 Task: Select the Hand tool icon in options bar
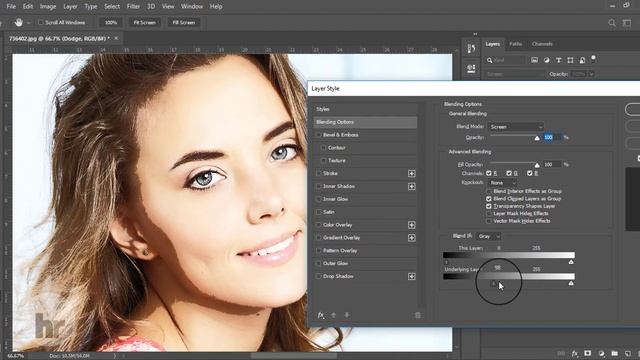coord(18,22)
